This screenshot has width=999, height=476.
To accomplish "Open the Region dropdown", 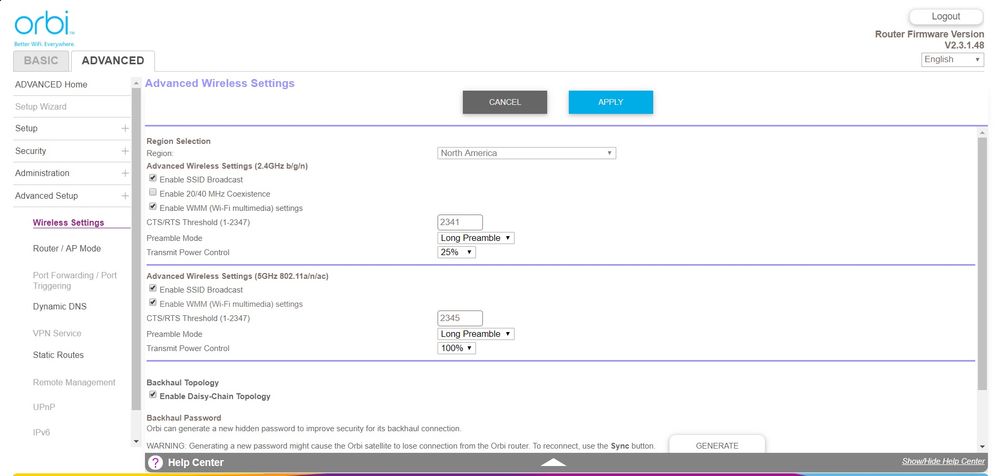I will click(x=526, y=153).
